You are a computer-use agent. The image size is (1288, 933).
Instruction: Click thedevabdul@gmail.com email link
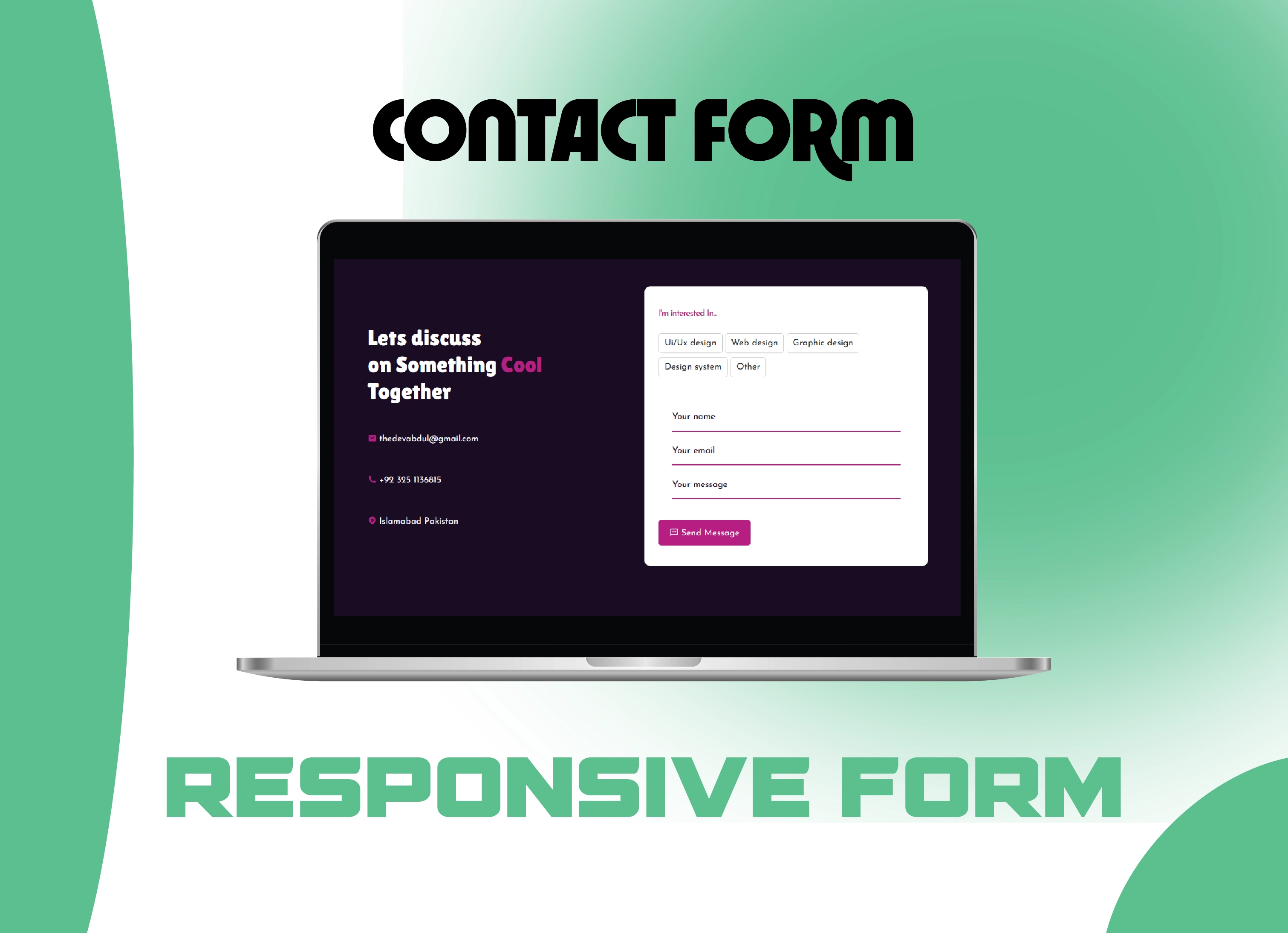click(429, 438)
